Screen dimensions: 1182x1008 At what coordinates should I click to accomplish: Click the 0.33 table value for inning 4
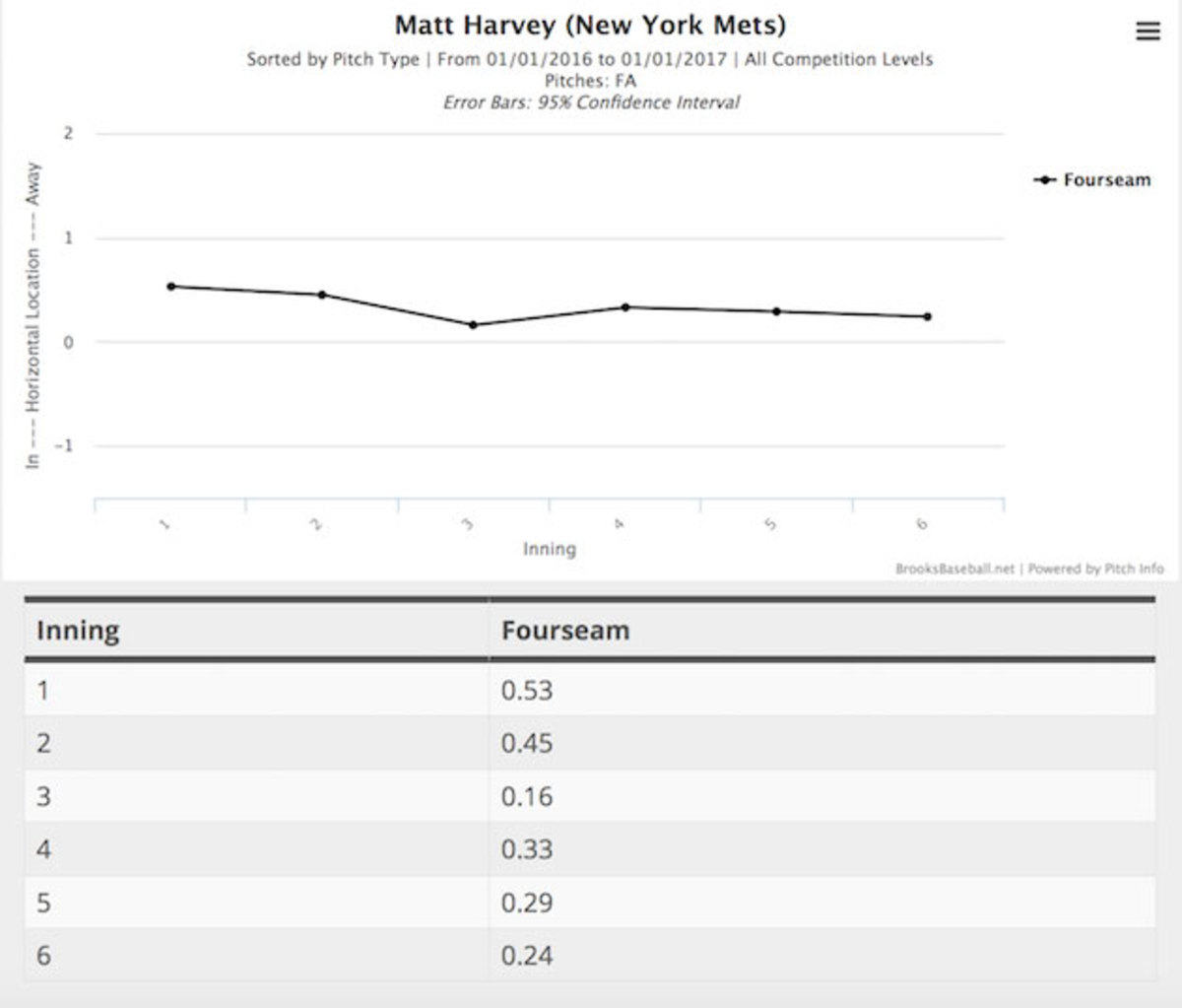pyautogui.click(x=527, y=849)
